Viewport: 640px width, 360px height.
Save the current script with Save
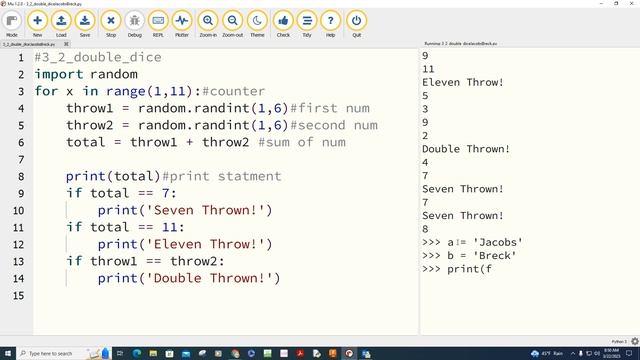pyautogui.click(x=85, y=24)
